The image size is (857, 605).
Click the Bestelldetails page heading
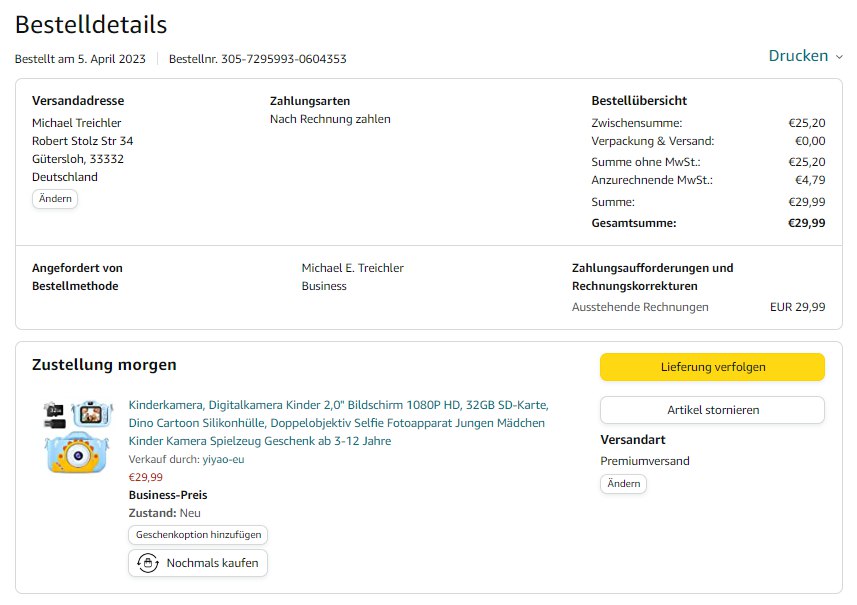pyautogui.click(x=91, y=24)
